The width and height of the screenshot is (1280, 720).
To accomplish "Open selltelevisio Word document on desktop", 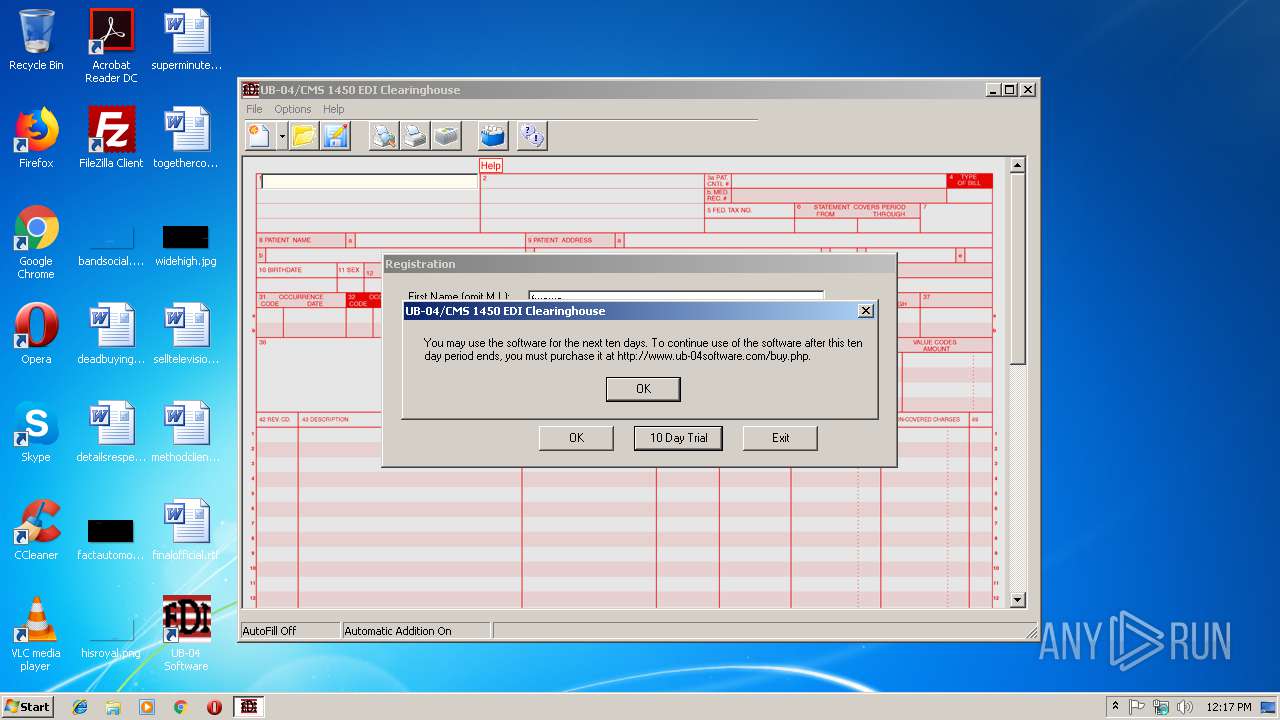I will [x=186, y=334].
